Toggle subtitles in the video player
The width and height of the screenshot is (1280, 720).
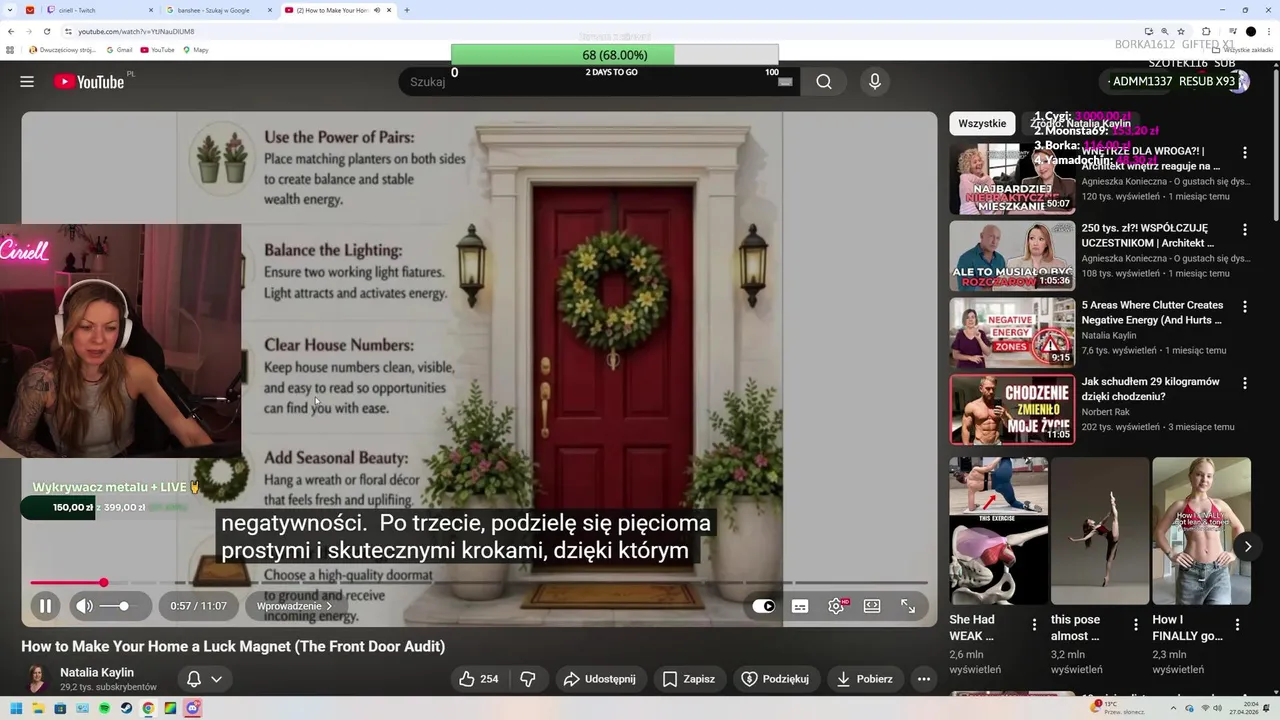point(800,606)
